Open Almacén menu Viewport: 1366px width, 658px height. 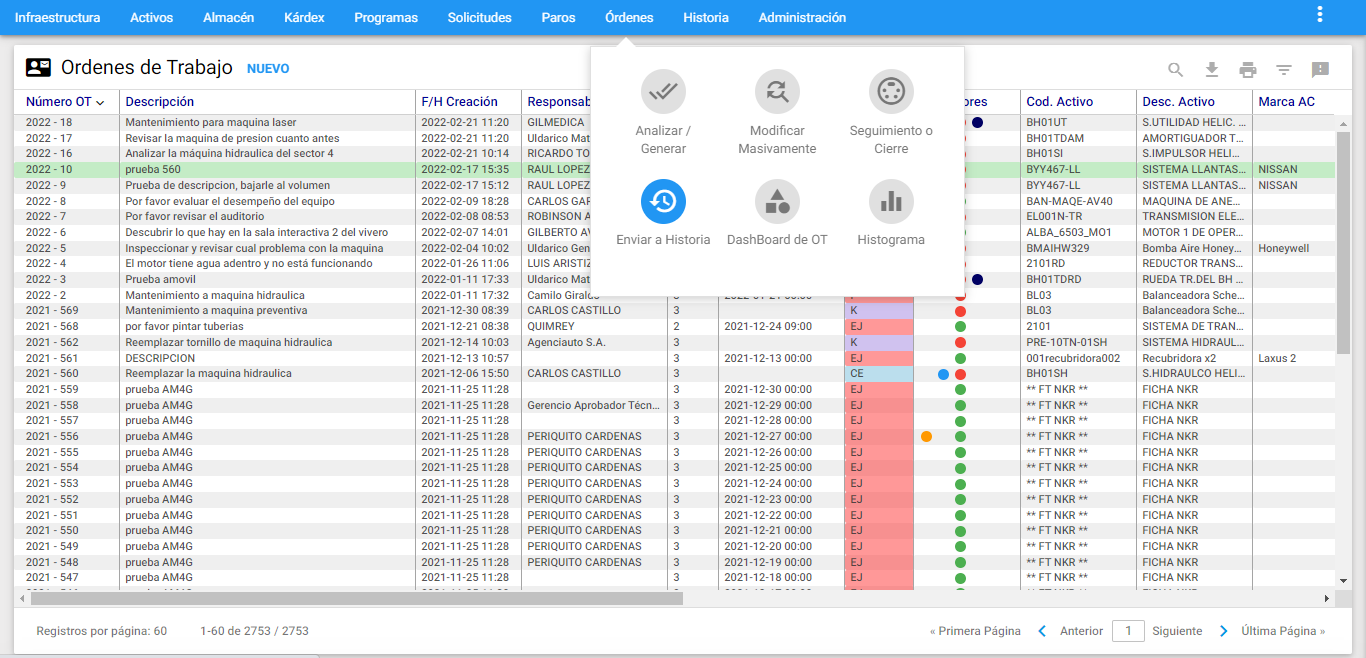click(228, 17)
